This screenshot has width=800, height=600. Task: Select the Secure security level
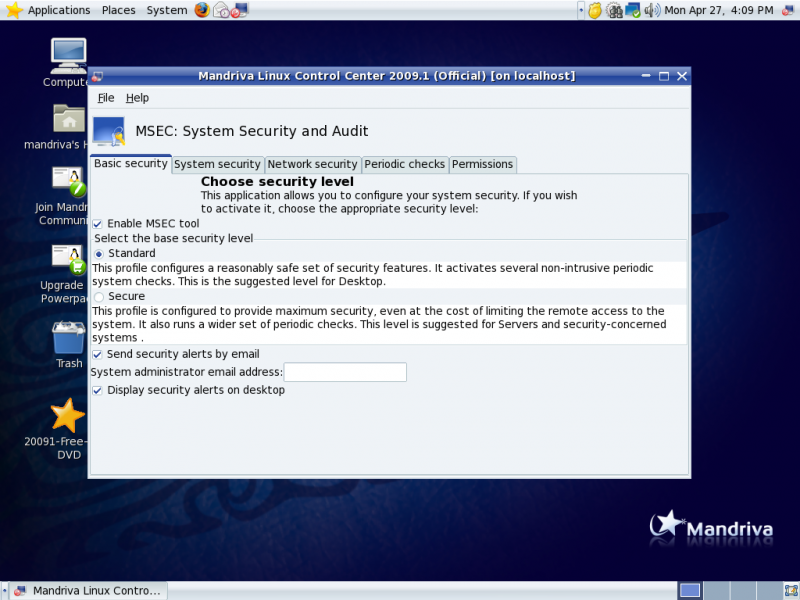pyautogui.click(x=99, y=297)
